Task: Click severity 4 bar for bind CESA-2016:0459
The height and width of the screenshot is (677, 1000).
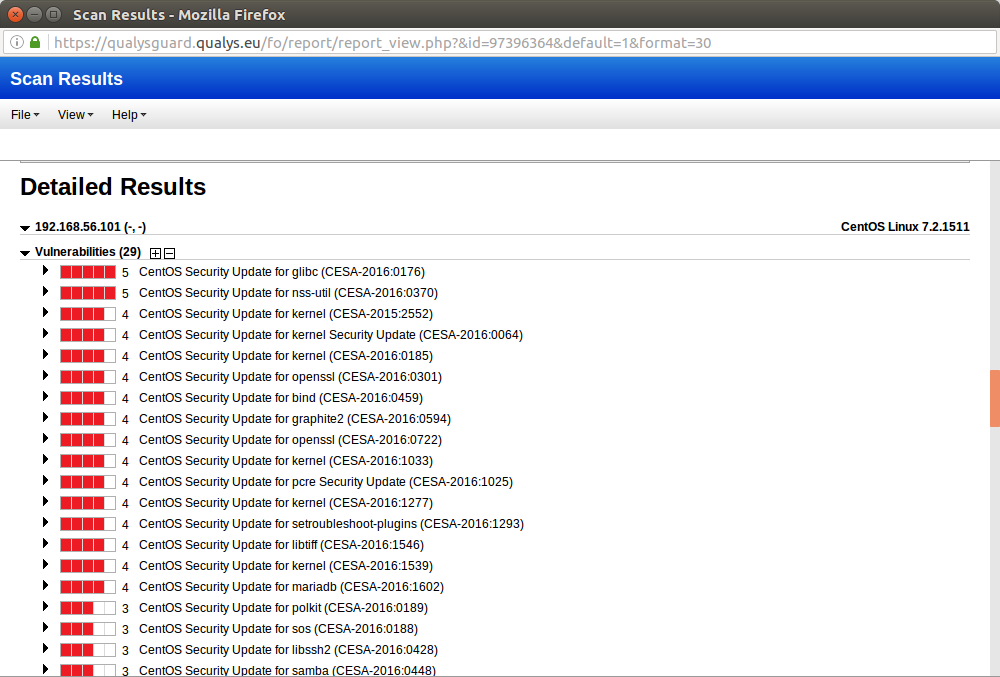Action: [88, 398]
